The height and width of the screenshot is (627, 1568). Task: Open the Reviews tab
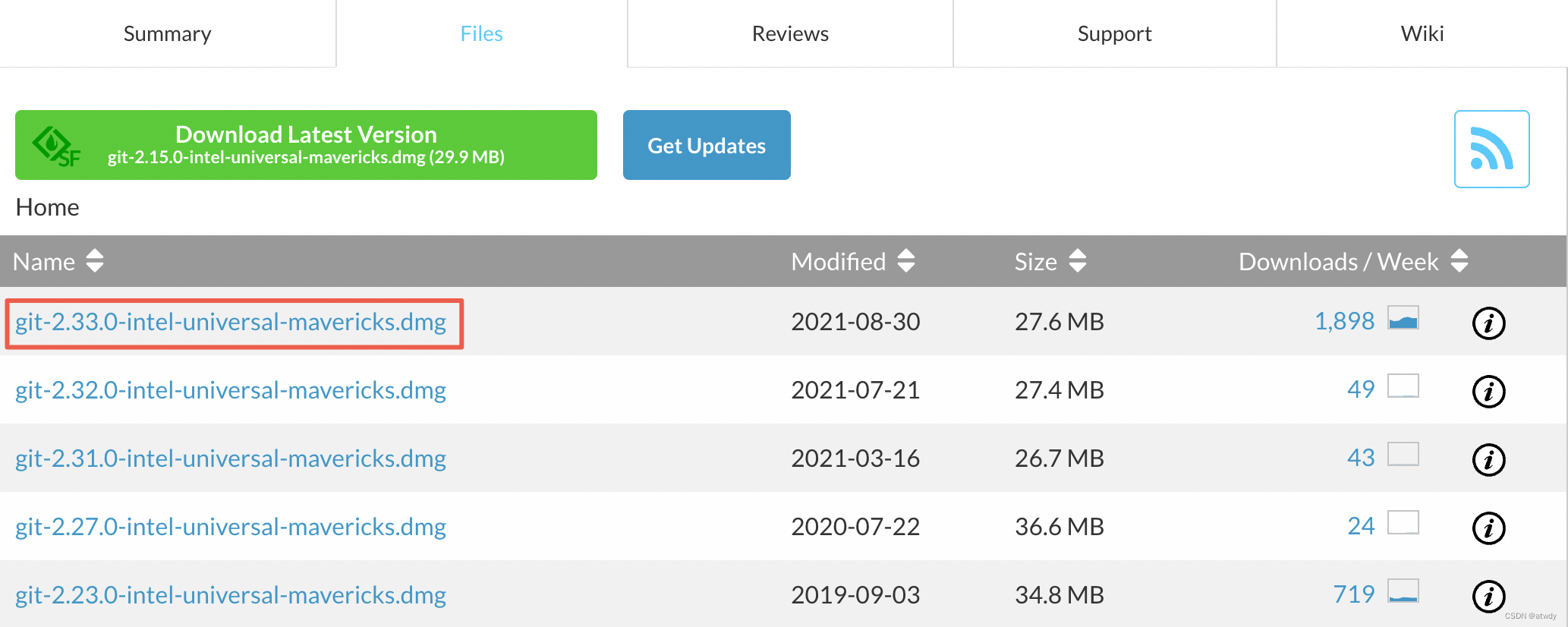pos(790,33)
